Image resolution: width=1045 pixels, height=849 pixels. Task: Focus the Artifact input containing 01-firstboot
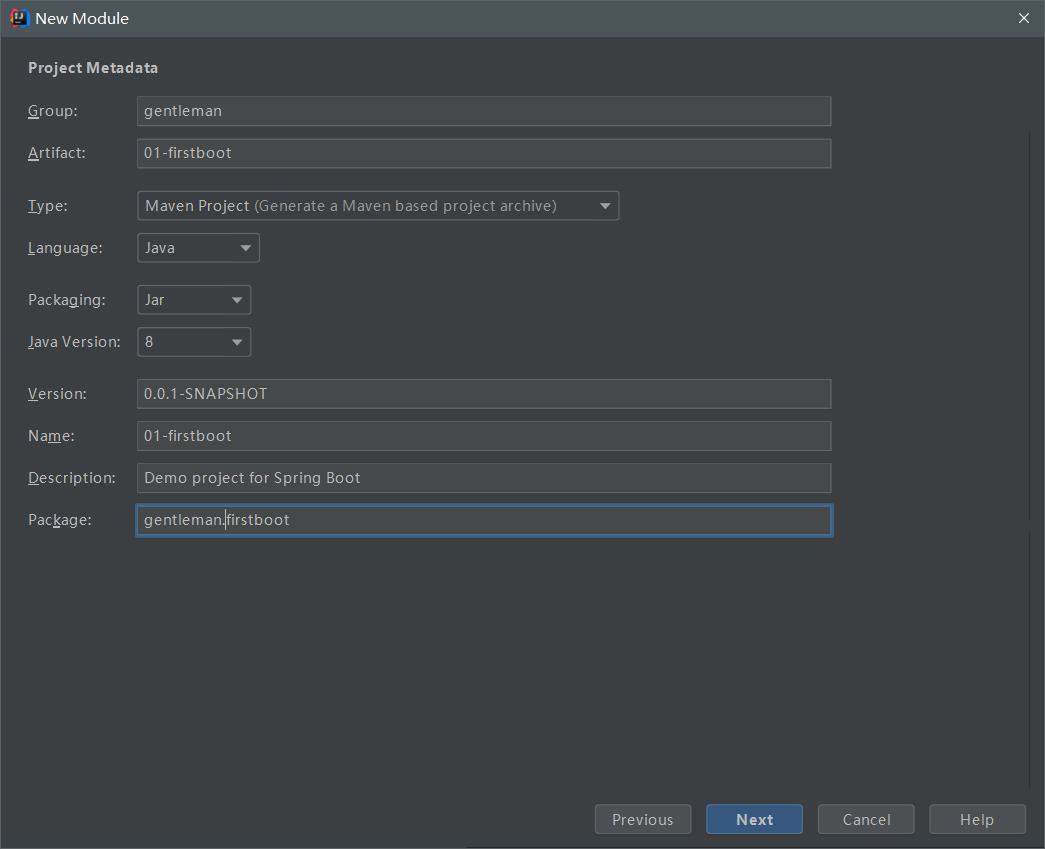coord(483,153)
